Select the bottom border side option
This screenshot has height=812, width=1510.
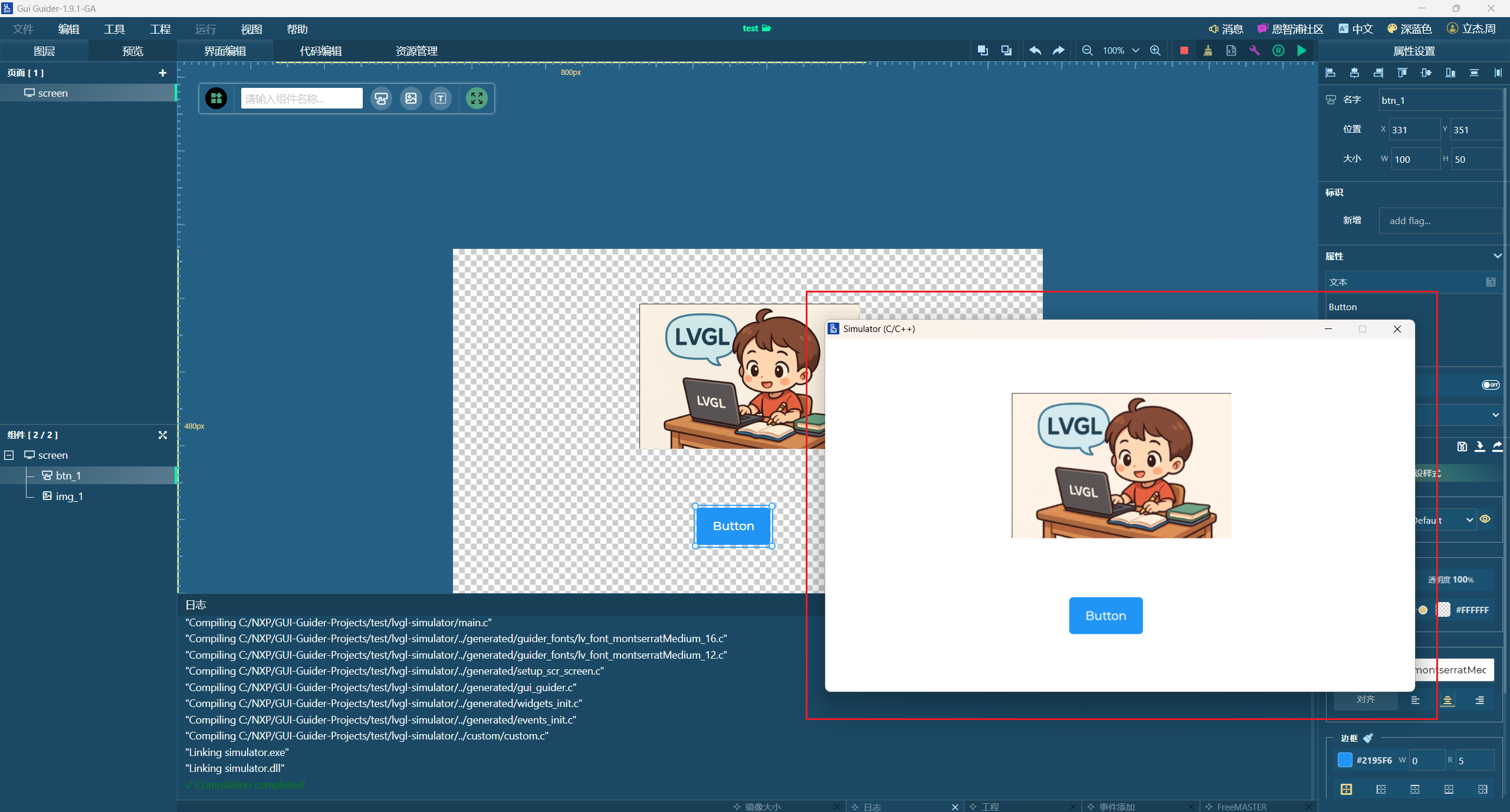pyautogui.click(x=1449, y=790)
